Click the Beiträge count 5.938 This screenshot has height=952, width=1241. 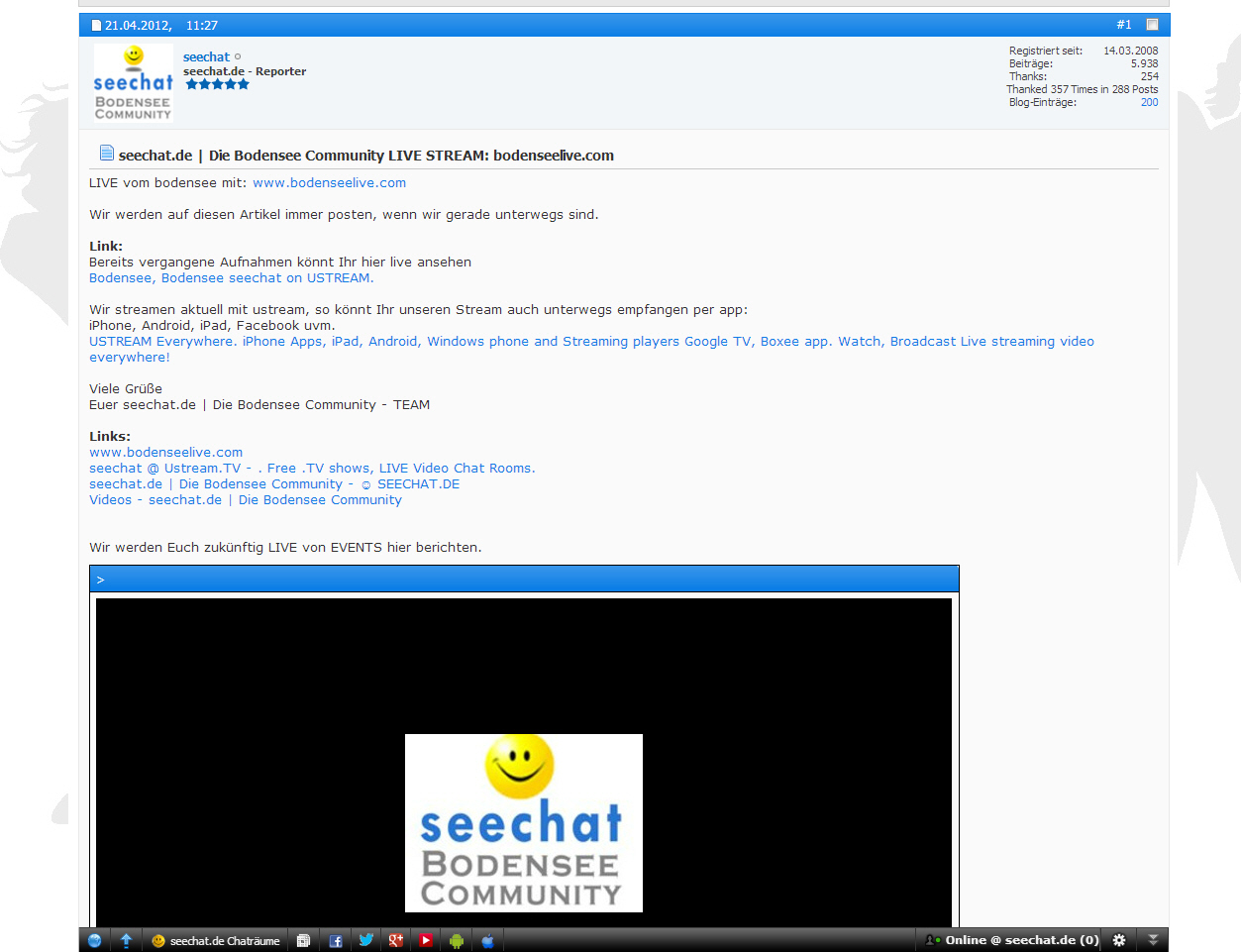pyautogui.click(x=1145, y=63)
